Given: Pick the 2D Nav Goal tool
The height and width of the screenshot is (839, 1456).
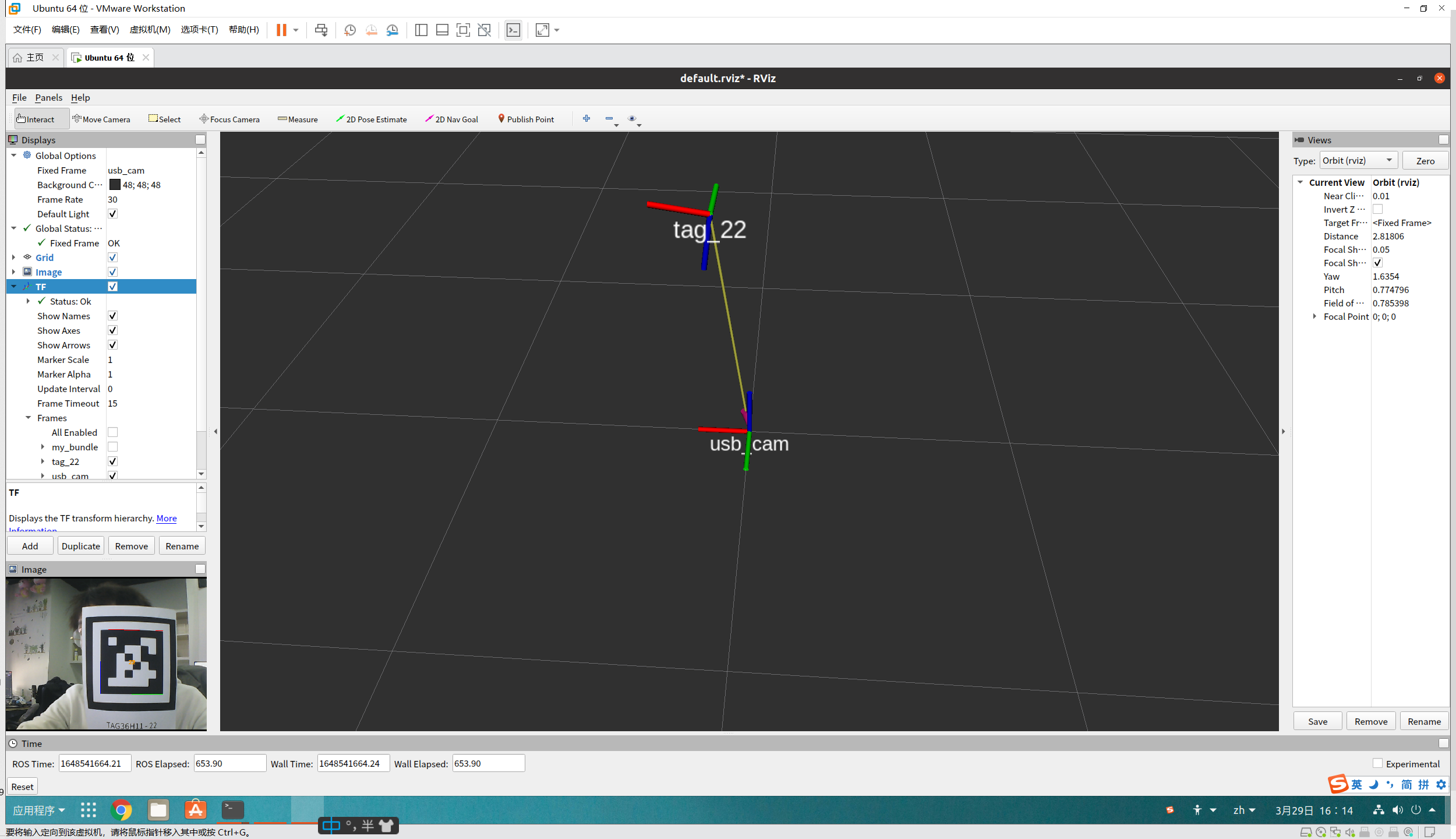Looking at the screenshot, I should point(451,119).
